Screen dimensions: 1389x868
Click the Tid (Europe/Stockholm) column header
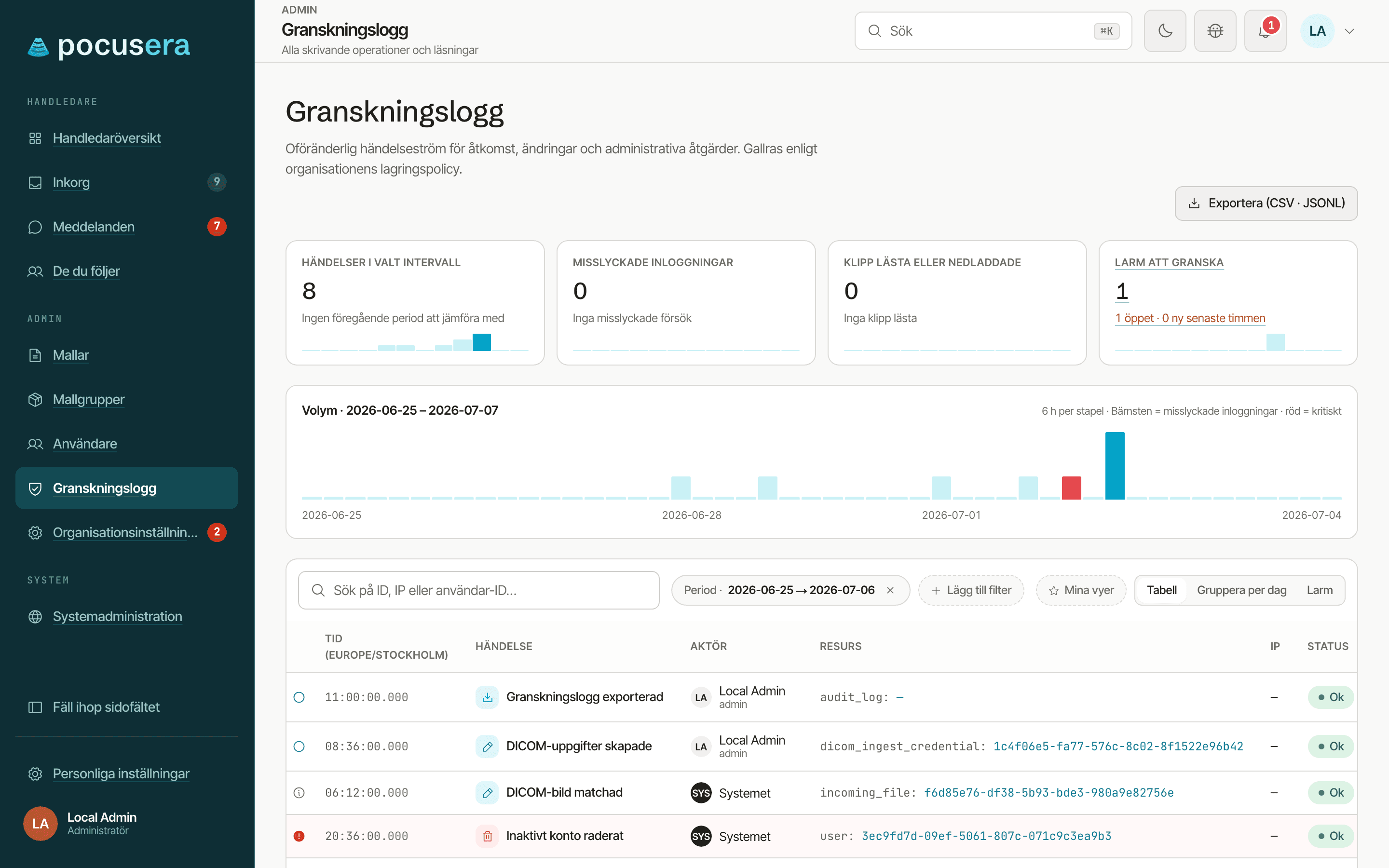[386, 646]
